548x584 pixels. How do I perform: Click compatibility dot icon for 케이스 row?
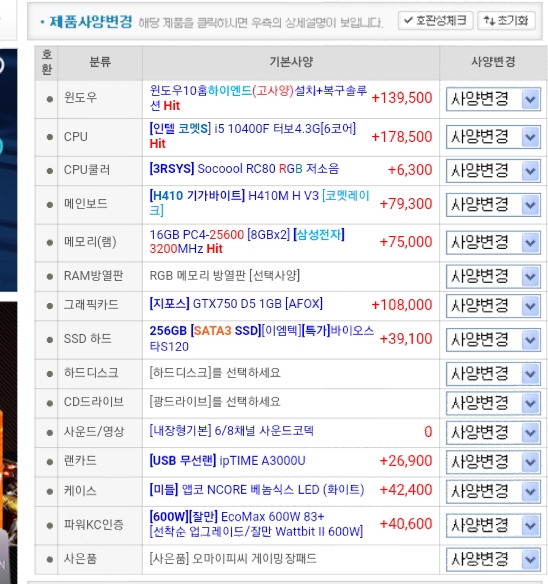(x=50, y=492)
